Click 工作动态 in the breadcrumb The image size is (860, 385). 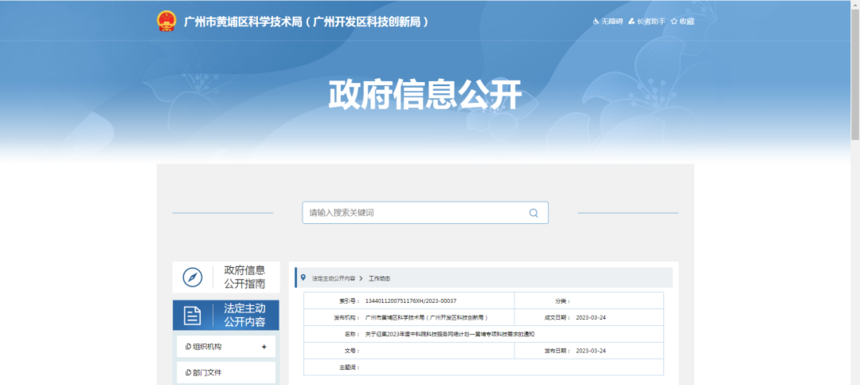click(380, 279)
